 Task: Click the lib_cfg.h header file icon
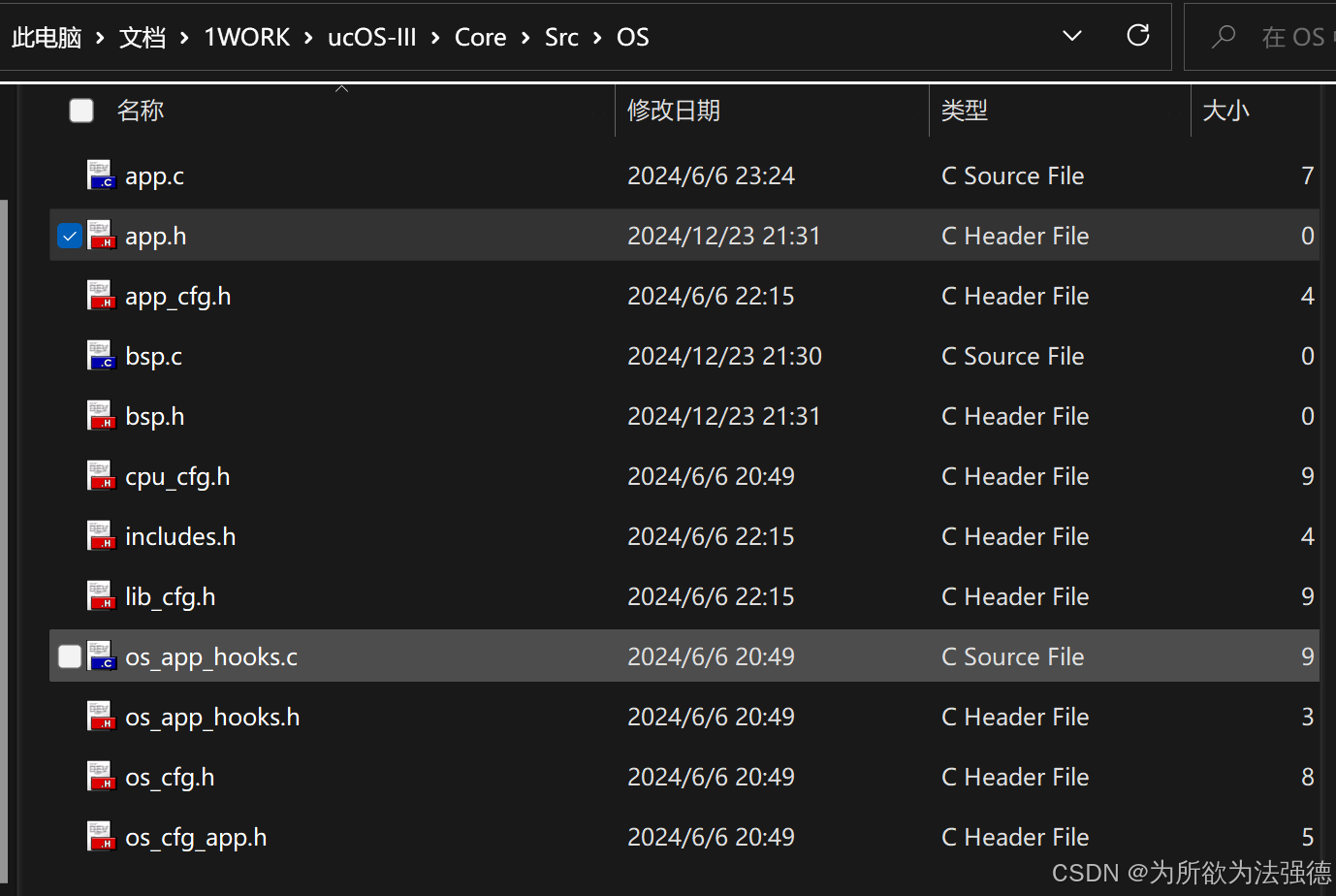pyautogui.click(x=102, y=595)
